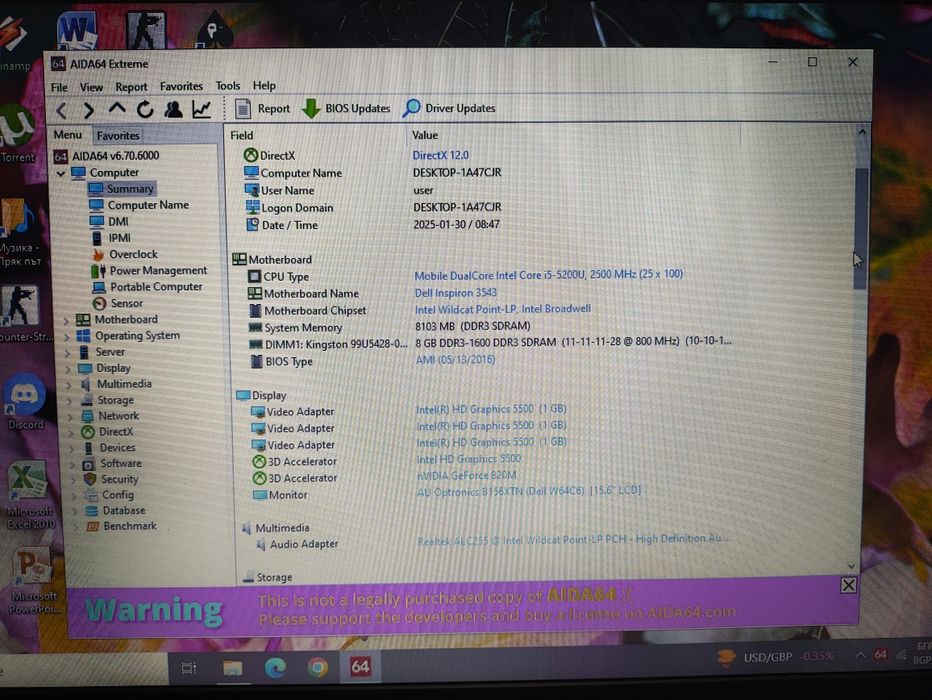Click the scrollbar down arrow in the details list

click(852, 567)
